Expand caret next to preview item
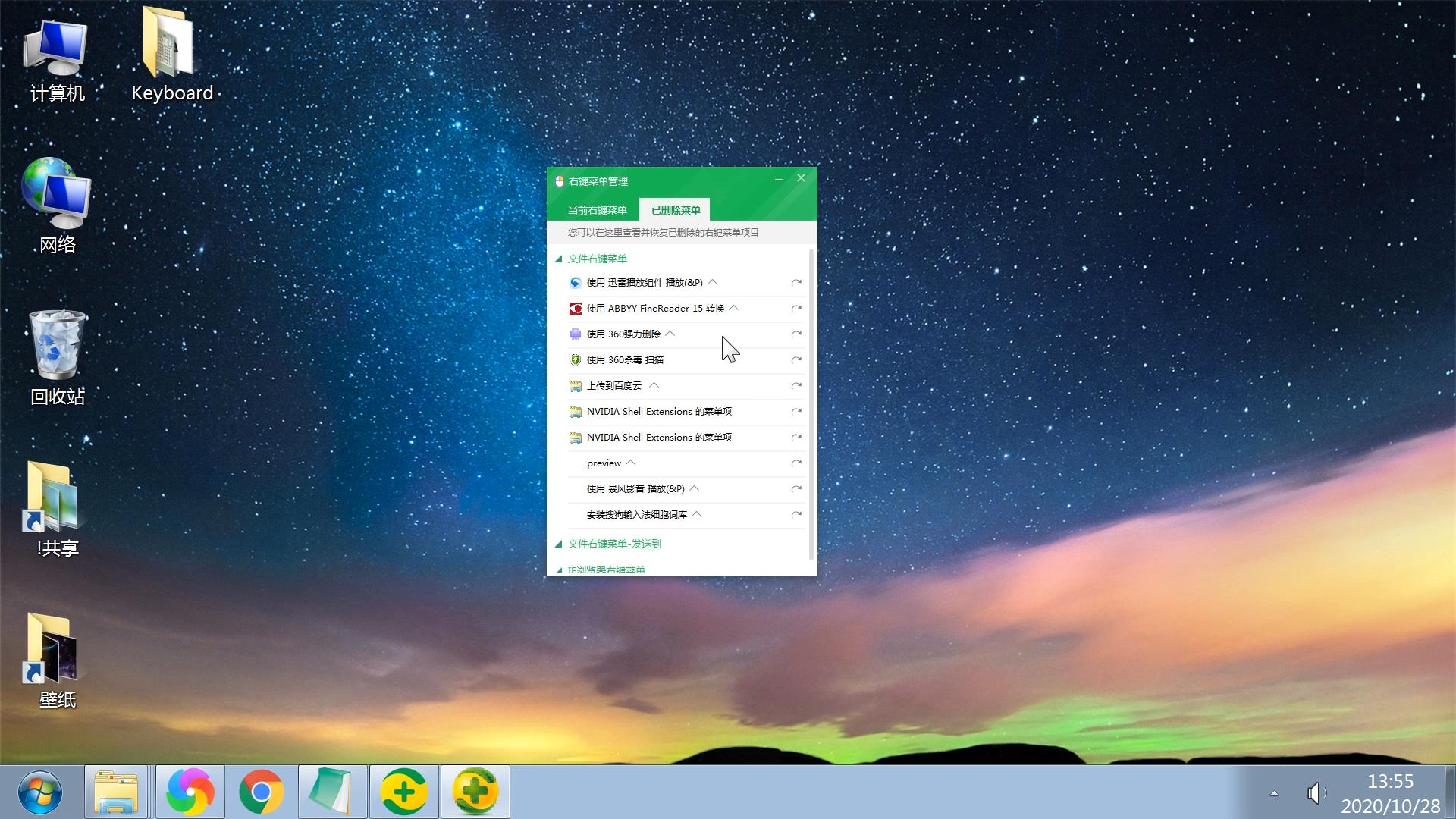The image size is (1456, 819). [630, 463]
